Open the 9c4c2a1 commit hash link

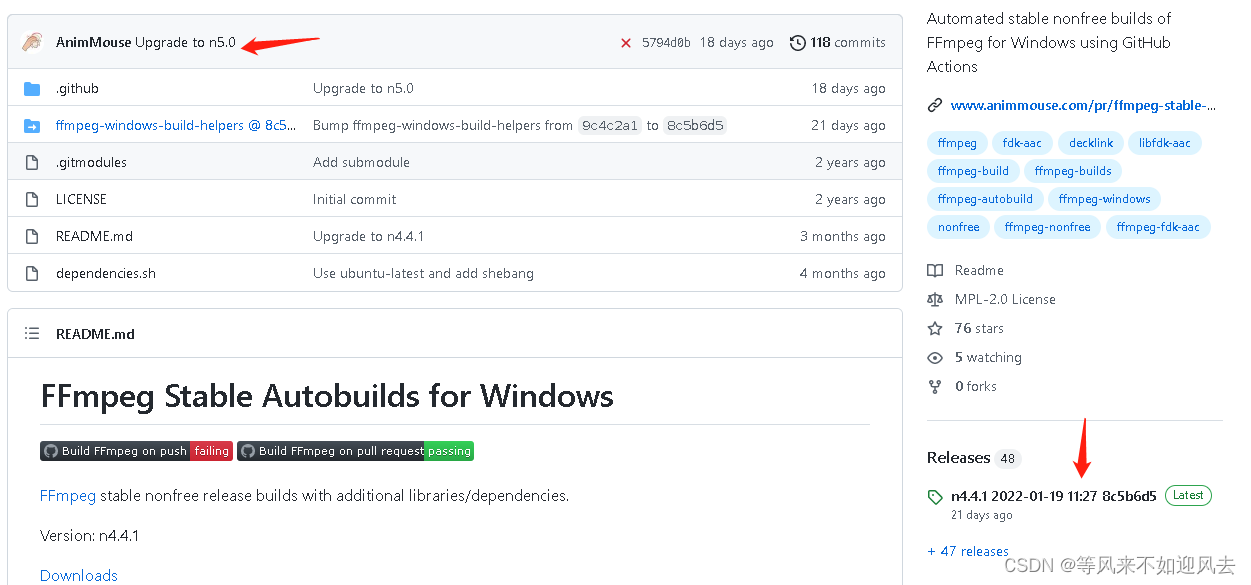pyautogui.click(x=610, y=126)
